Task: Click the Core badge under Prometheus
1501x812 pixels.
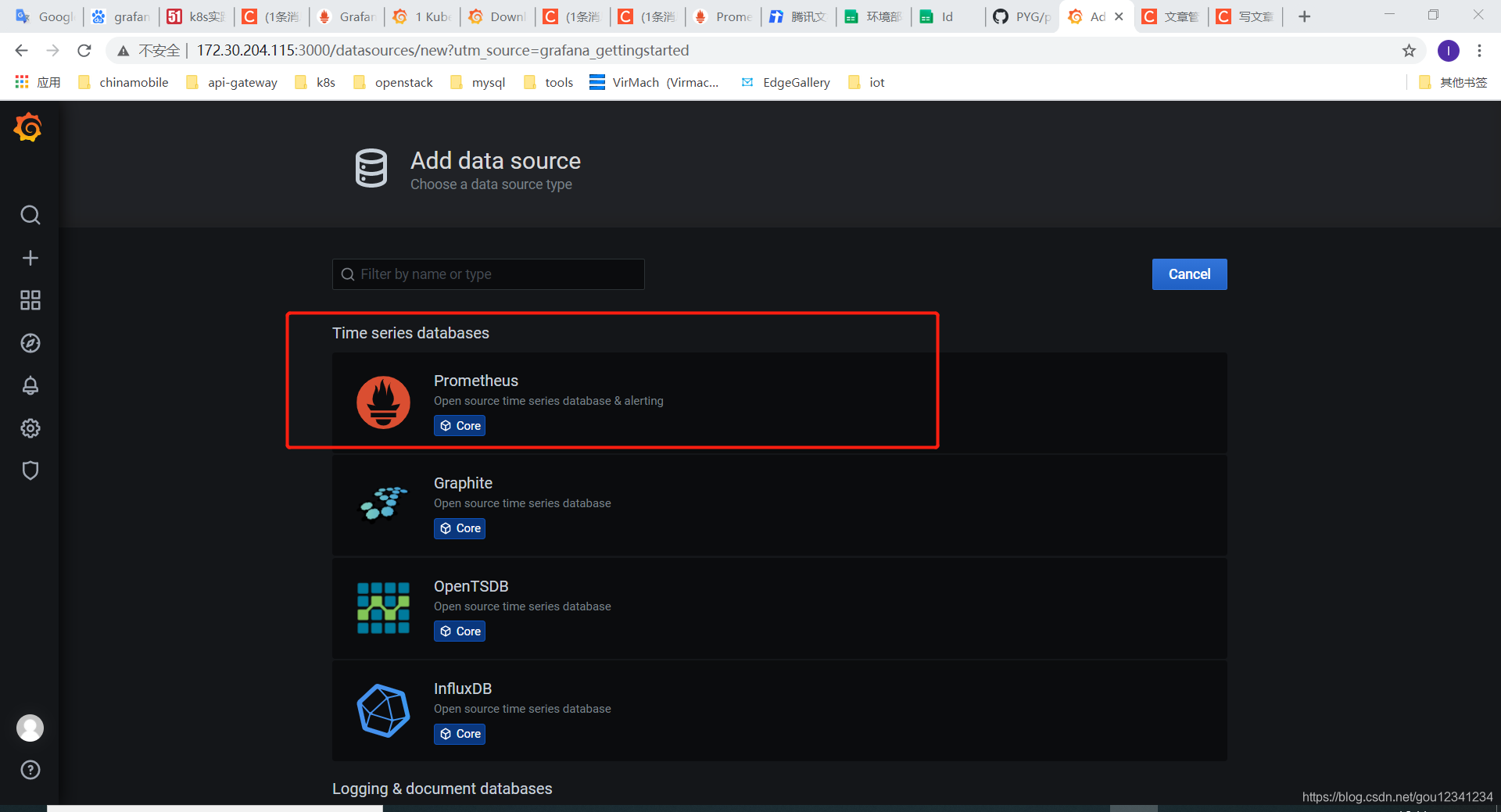Action: point(460,426)
